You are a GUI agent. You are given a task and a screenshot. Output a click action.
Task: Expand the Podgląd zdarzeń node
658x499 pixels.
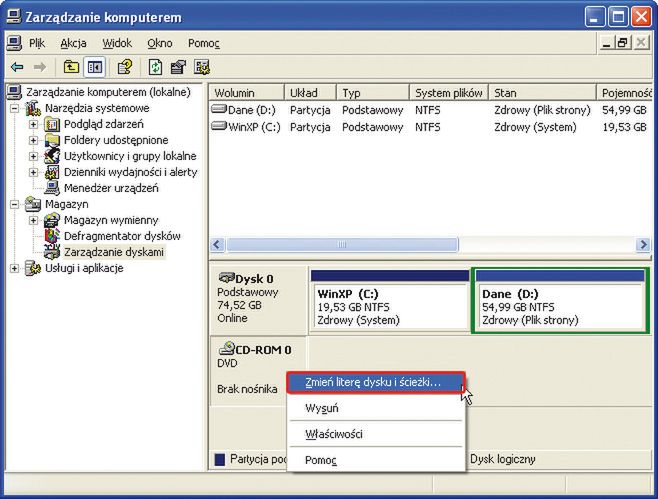pos(33,124)
